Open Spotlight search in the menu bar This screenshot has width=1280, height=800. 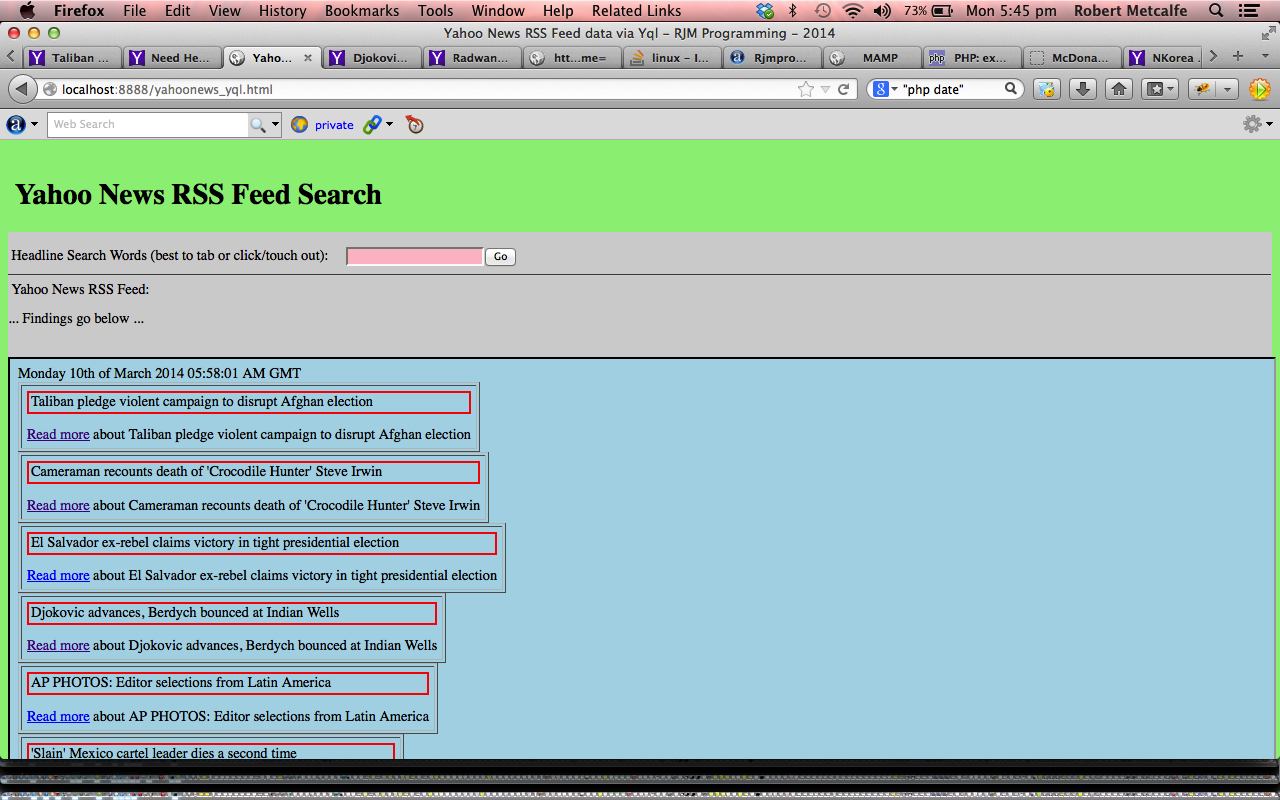point(1216,11)
